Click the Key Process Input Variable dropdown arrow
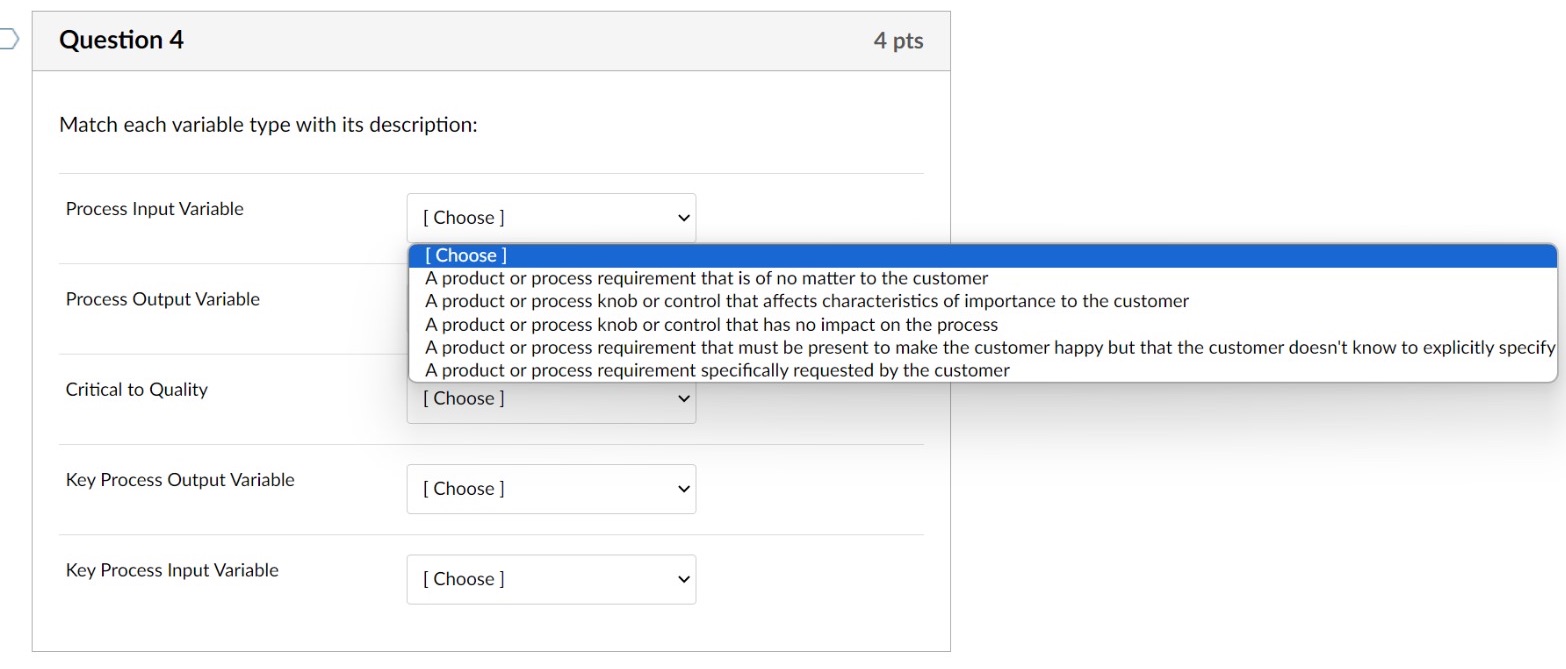Viewport: 1566px width, 669px height. (x=684, y=579)
